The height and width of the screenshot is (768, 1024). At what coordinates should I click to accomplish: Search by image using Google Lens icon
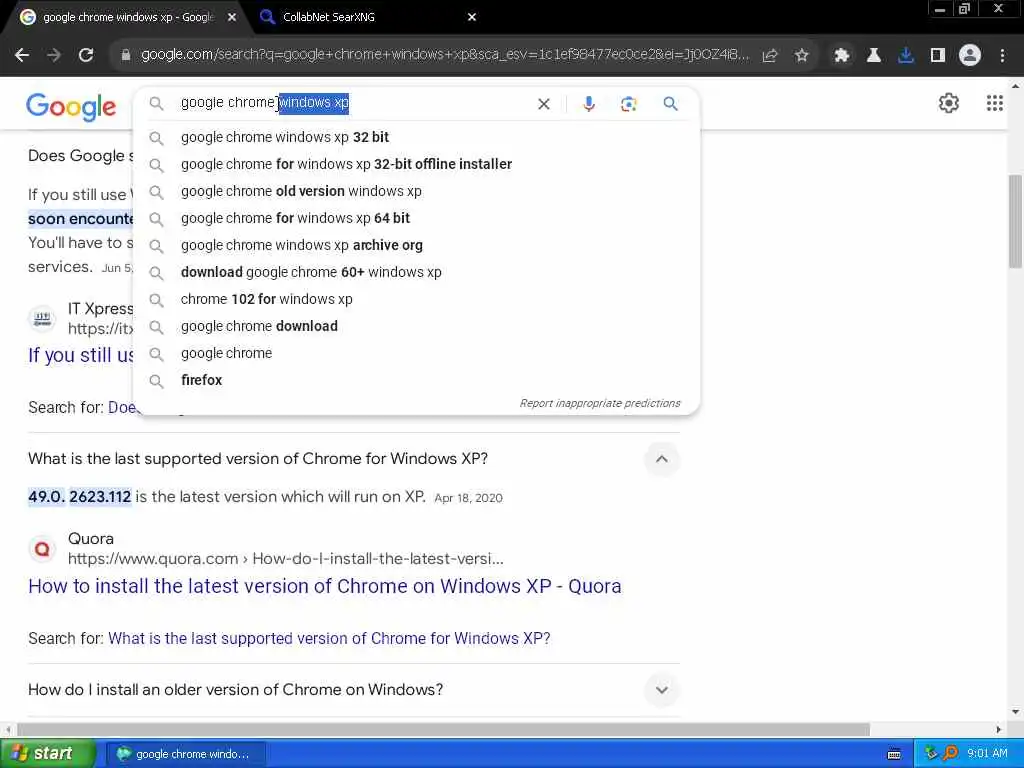click(628, 104)
